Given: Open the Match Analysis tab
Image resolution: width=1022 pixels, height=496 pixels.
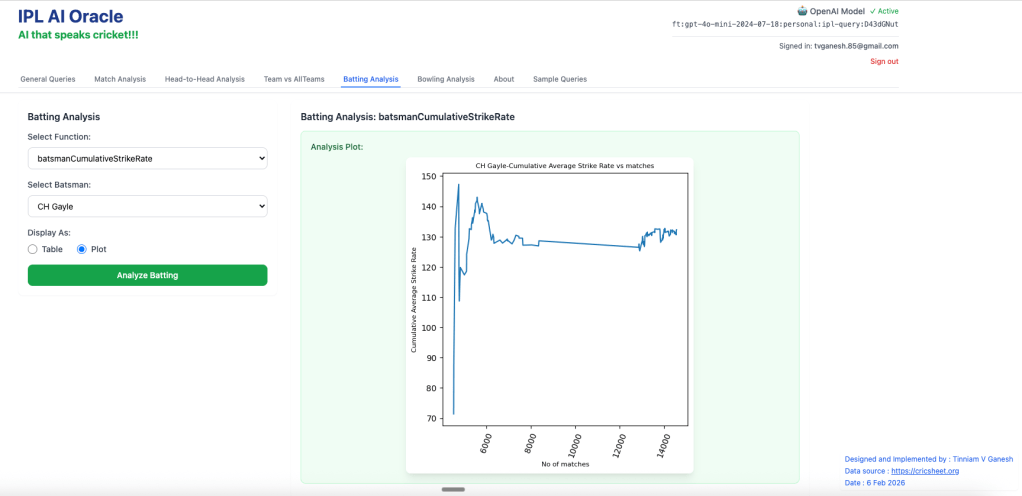Looking at the screenshot, I should 120,79.
